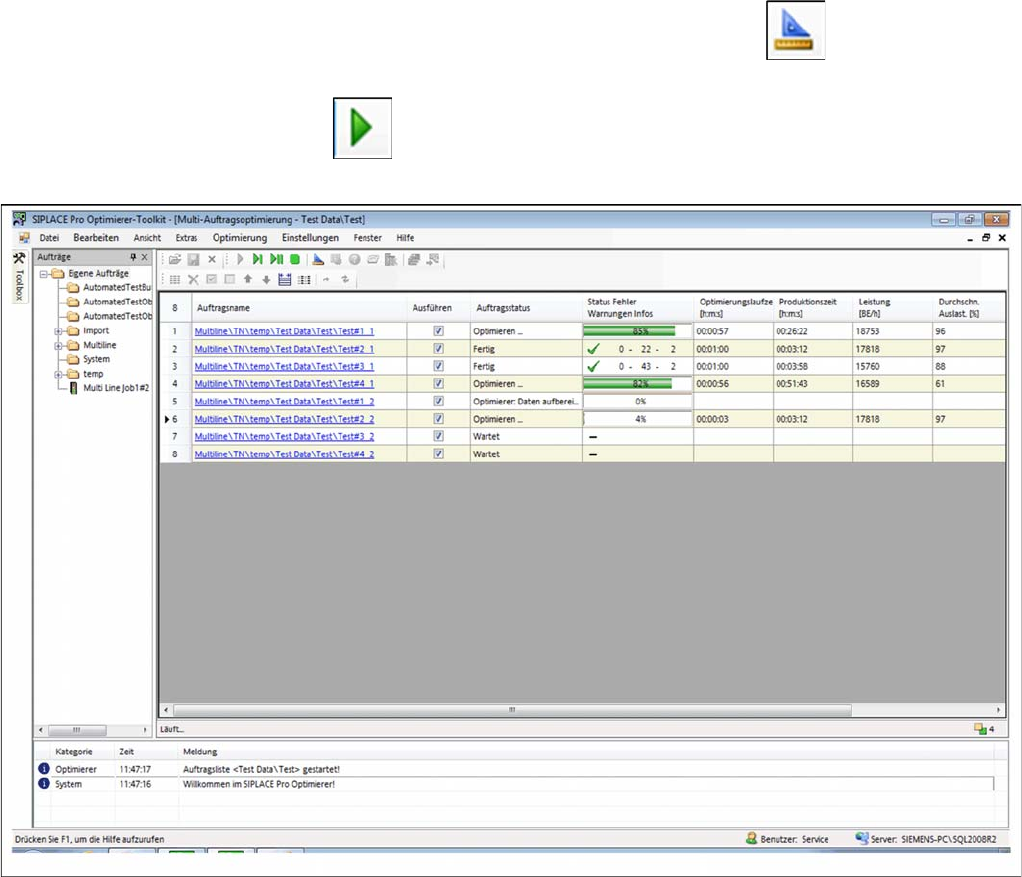This screenshot has width=1022, height=877.
Task: Click the open folder toolbar icon
Action: point(175,260)
